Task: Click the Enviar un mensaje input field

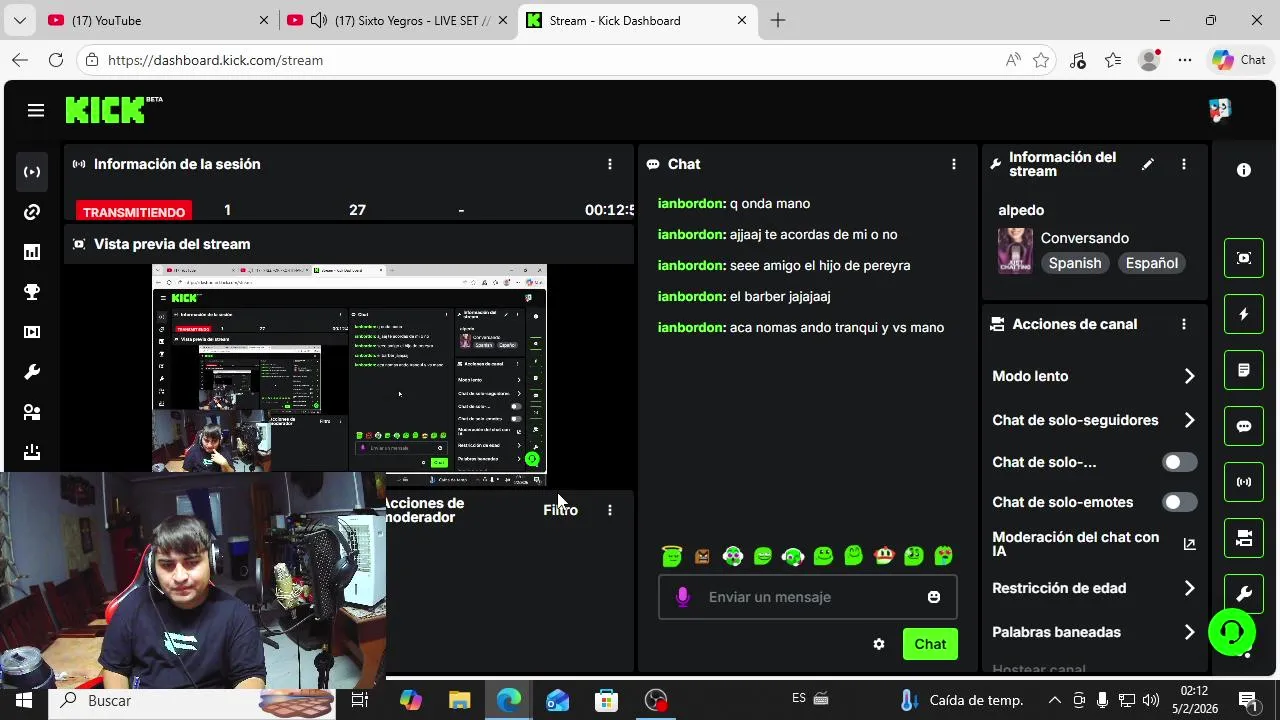Action: [807, 597]
